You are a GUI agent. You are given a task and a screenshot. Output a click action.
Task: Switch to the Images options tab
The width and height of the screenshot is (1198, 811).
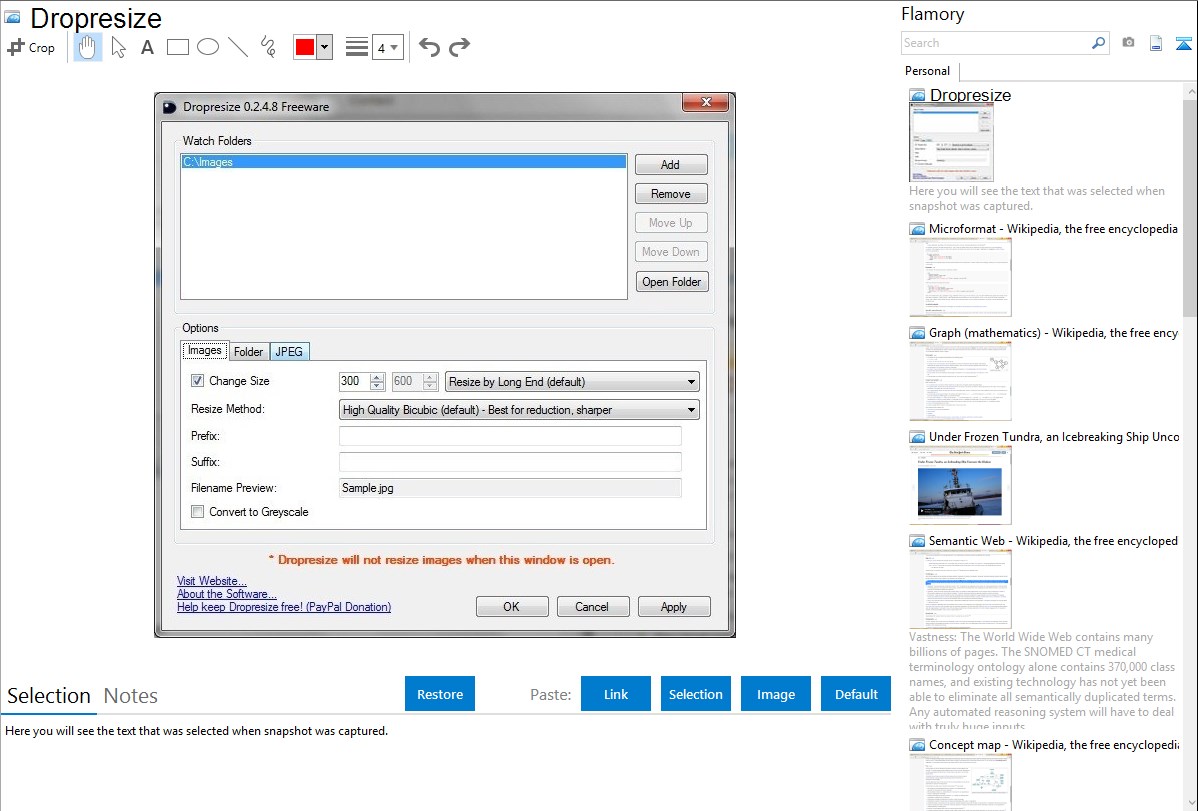(x=205, y=350)
